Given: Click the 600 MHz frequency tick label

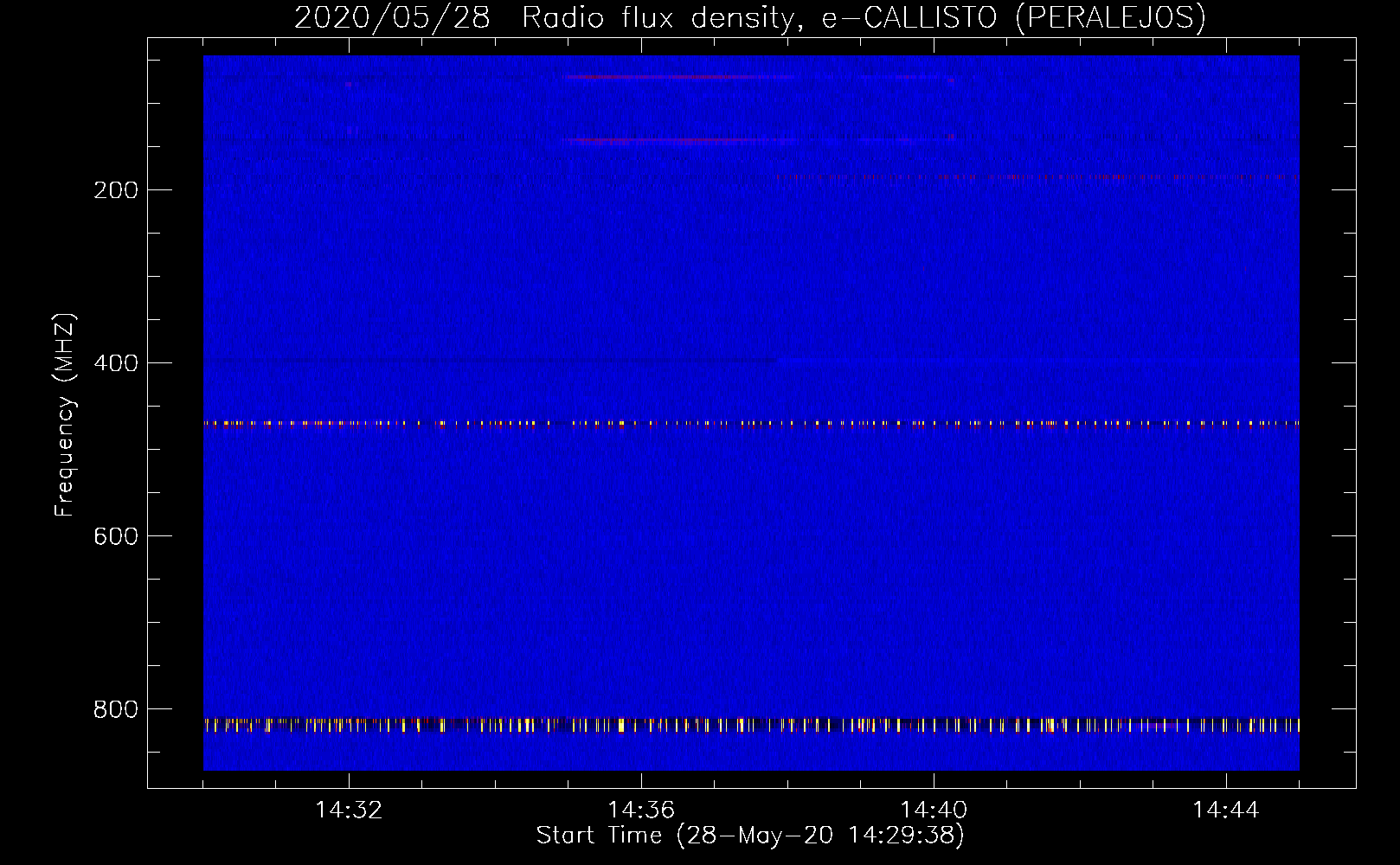Looking at the screenshot, I should point(116,536).
